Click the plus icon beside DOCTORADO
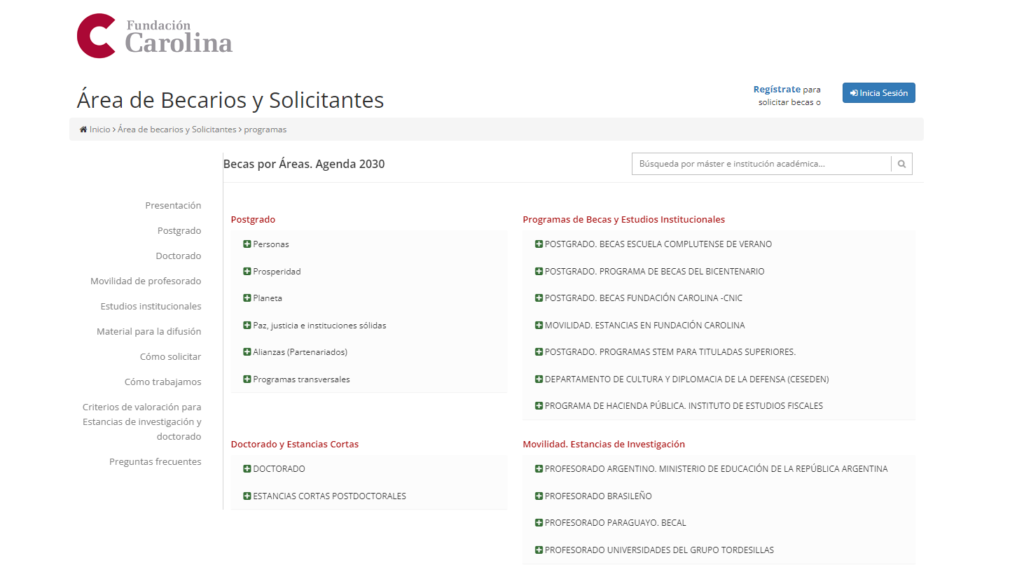 [247, 469]
